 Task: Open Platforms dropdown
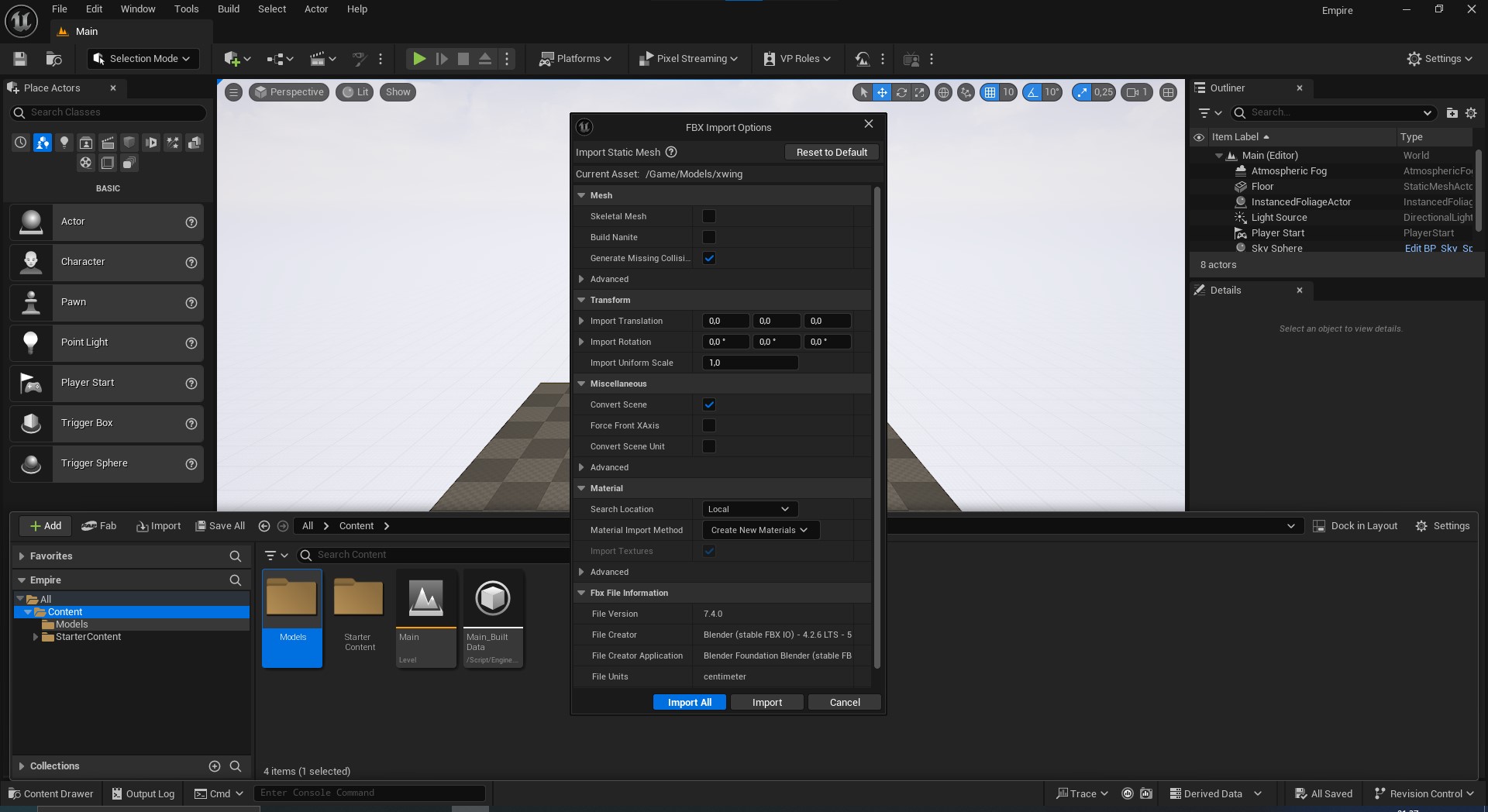[576, 59]
